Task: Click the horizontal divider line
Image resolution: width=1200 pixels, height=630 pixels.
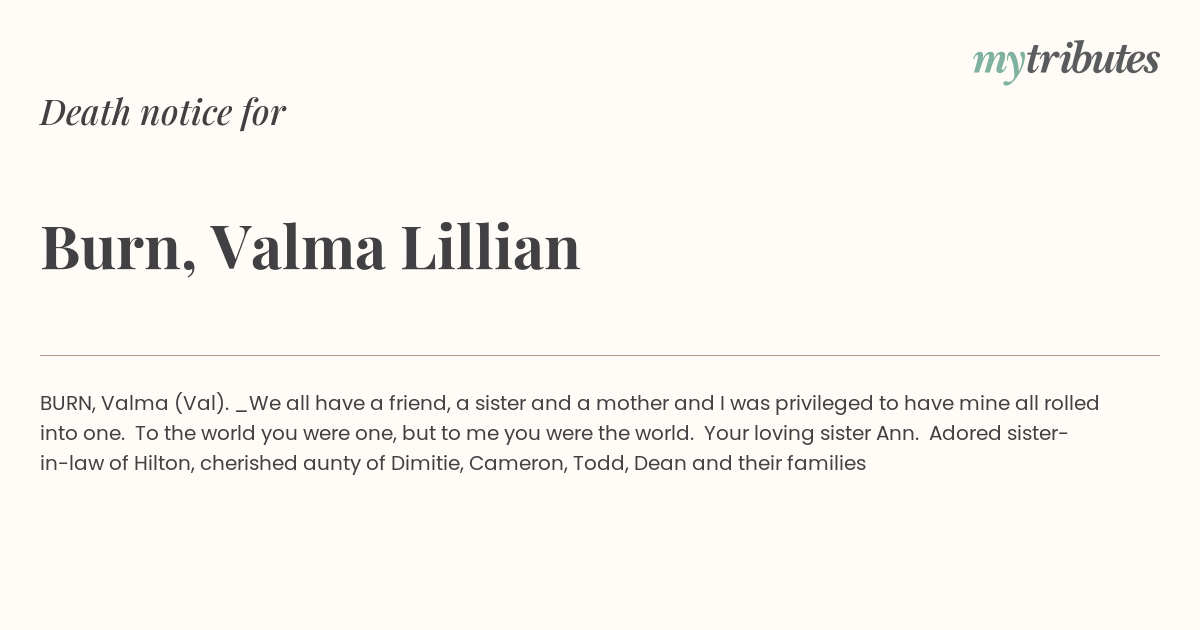Action: tap(600, 355)
